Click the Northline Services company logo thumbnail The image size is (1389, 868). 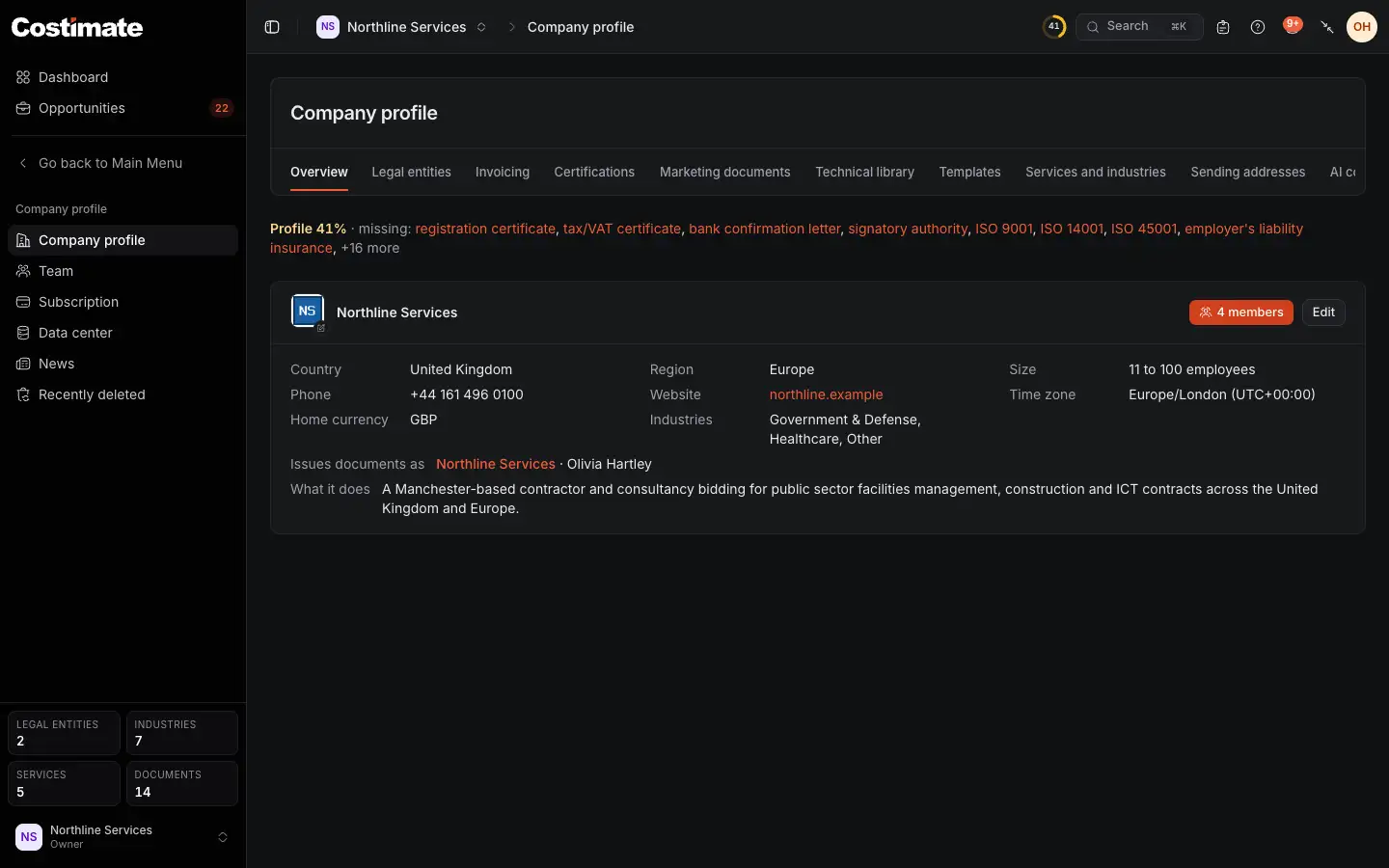[308, 312]
